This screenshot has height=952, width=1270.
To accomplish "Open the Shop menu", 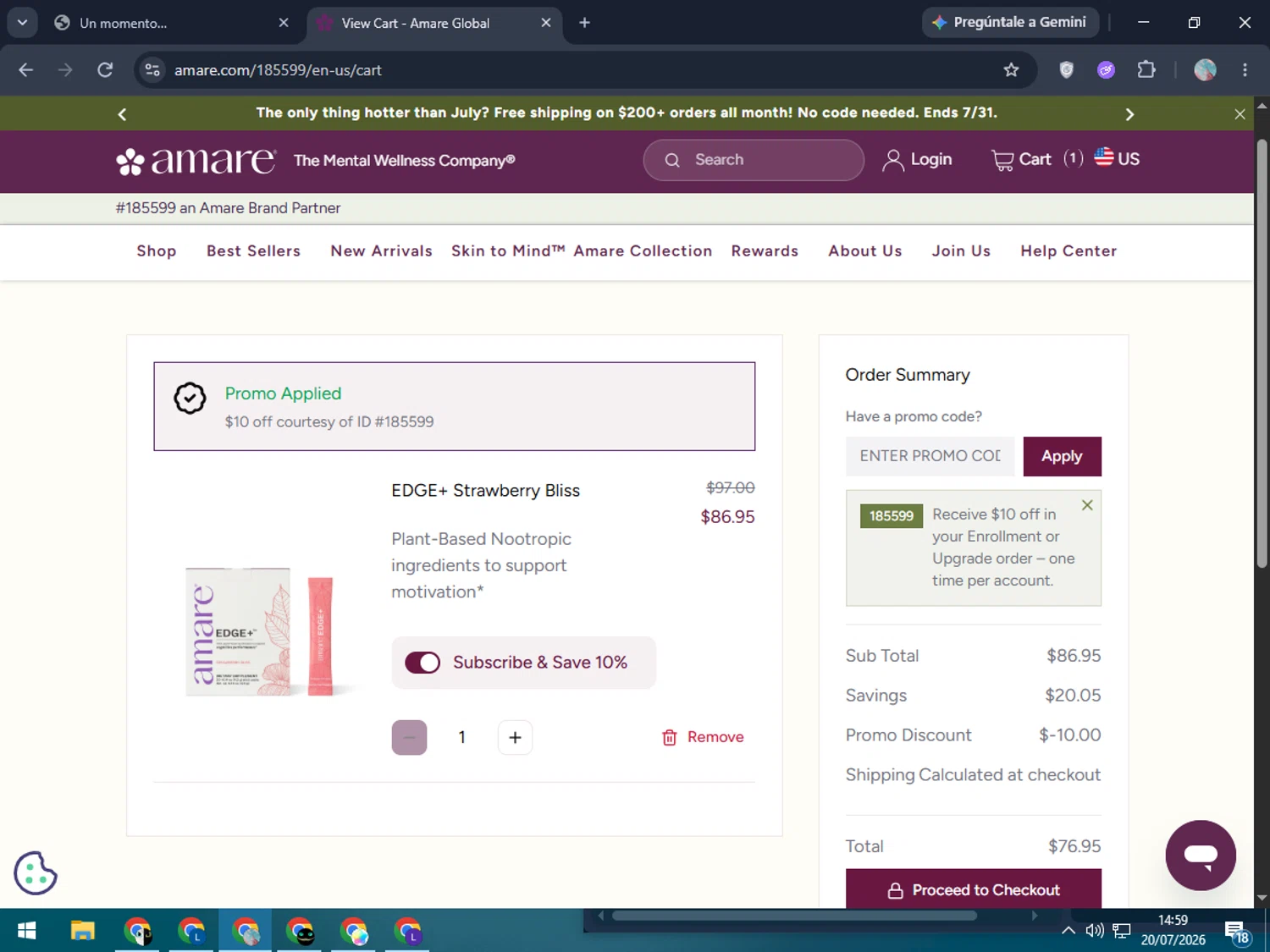I will (157, 251).
